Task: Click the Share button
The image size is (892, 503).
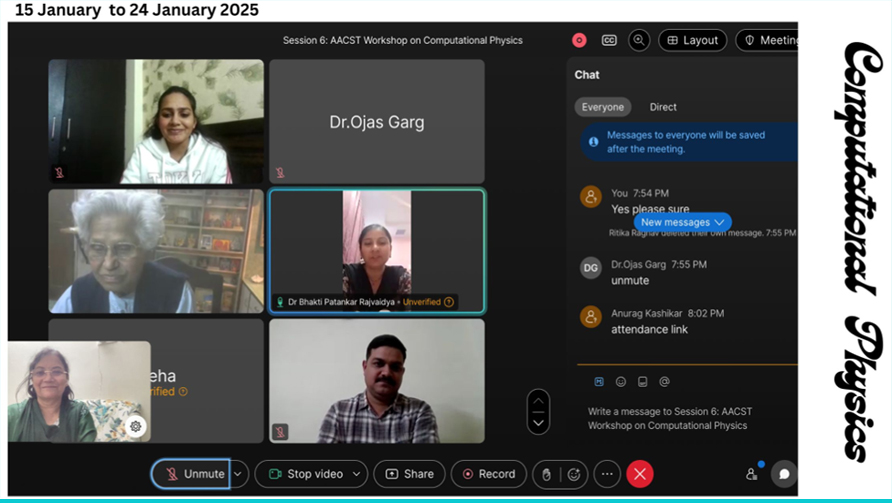Action: (409, 474)
